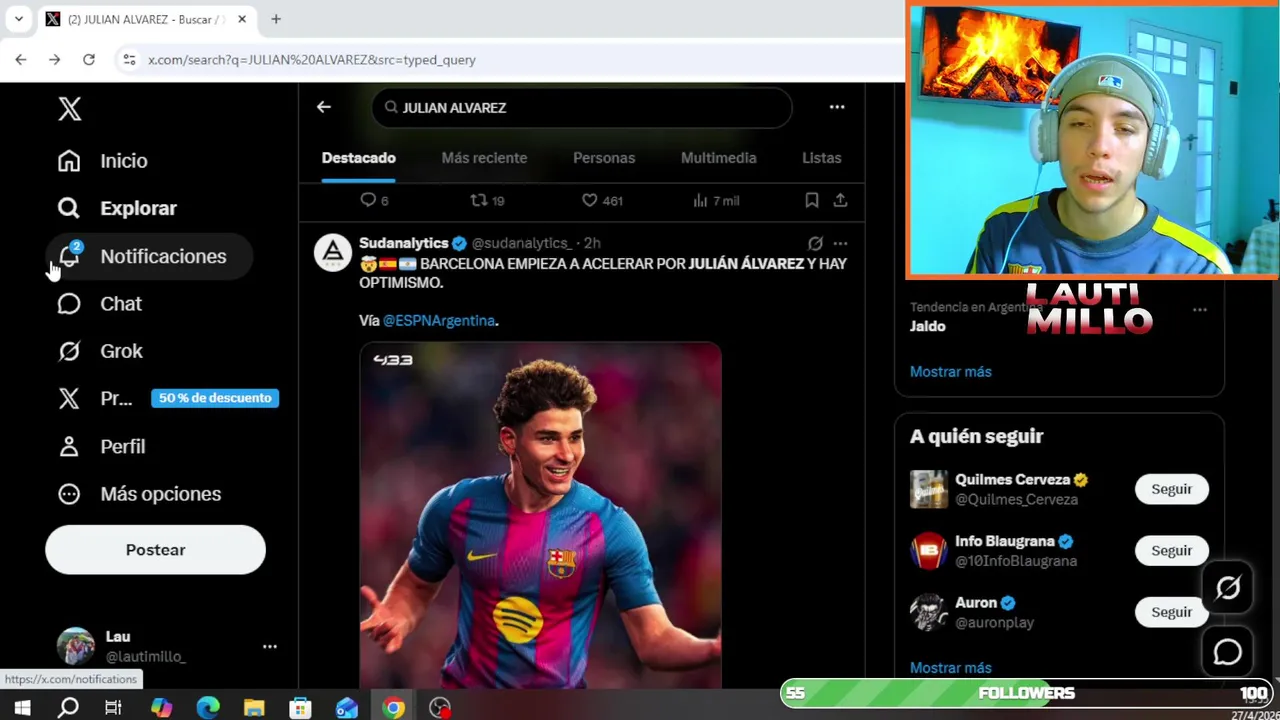Open search settings three dots
Viewport: 1280px width, 720px height.
pyautogui.click(x=837, y=107)
